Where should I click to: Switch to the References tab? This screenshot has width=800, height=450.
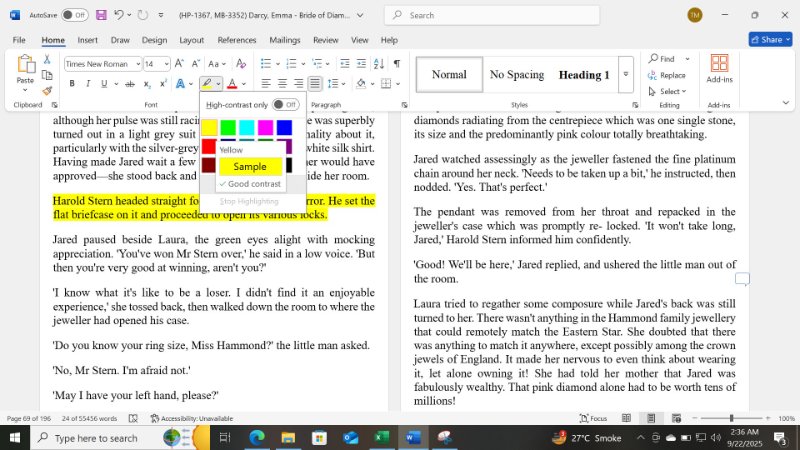[x=237, y=40]
